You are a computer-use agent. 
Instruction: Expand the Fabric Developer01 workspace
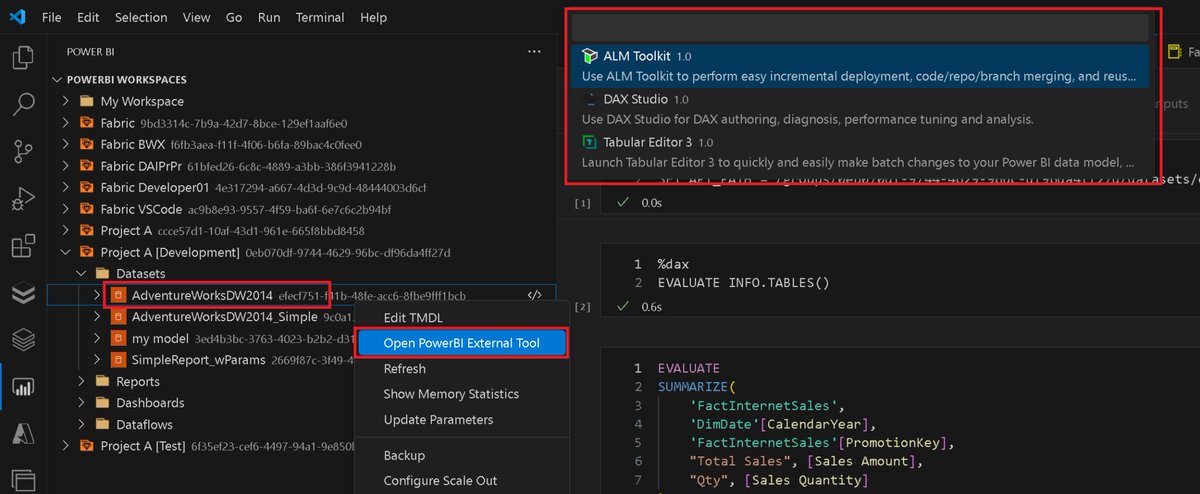point(65,187)
